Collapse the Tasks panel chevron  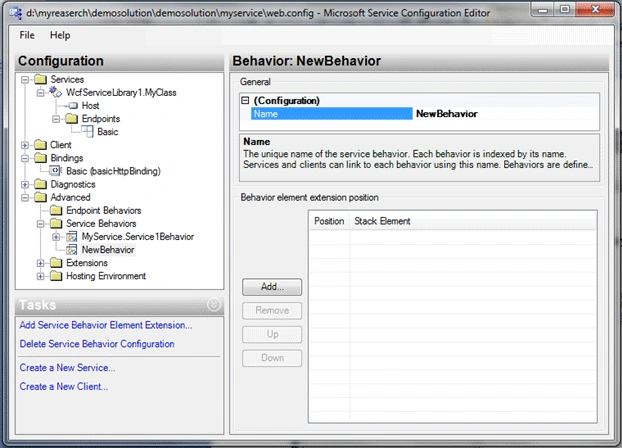coord(214,305)
